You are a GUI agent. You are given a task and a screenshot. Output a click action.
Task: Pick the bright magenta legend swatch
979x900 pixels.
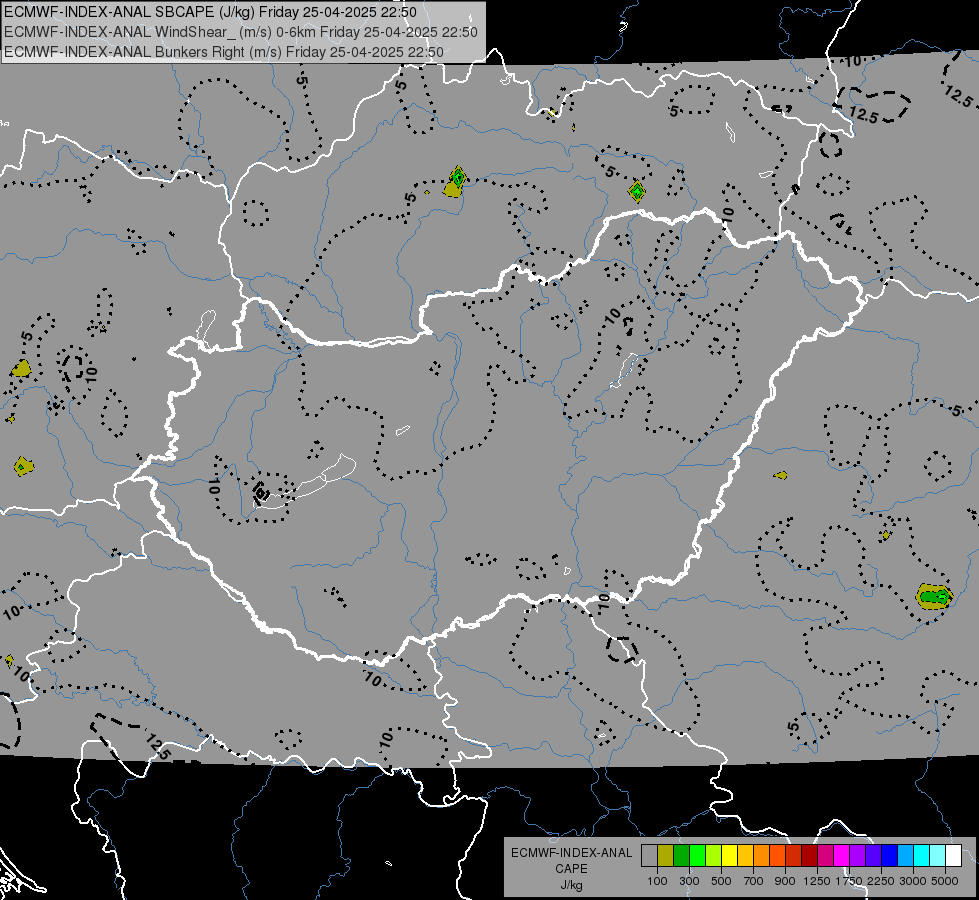coord(842,856)
